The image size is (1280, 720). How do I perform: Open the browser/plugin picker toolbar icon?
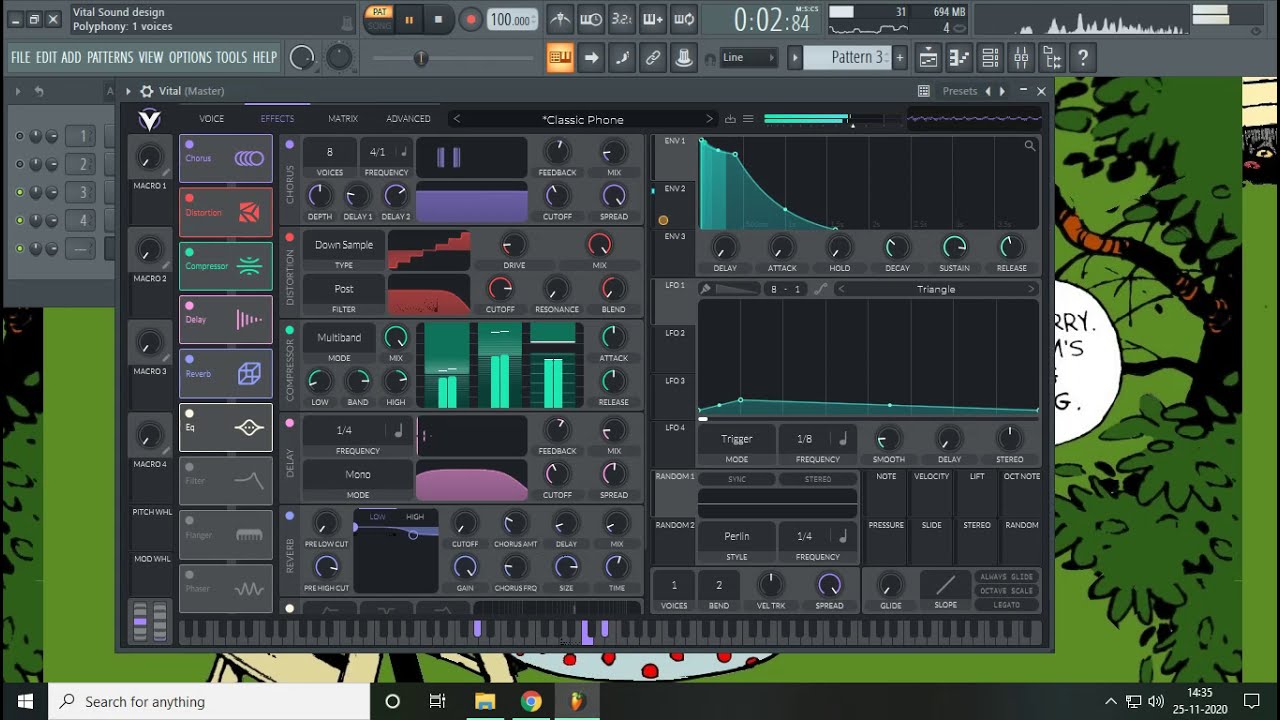point(1051,57)
